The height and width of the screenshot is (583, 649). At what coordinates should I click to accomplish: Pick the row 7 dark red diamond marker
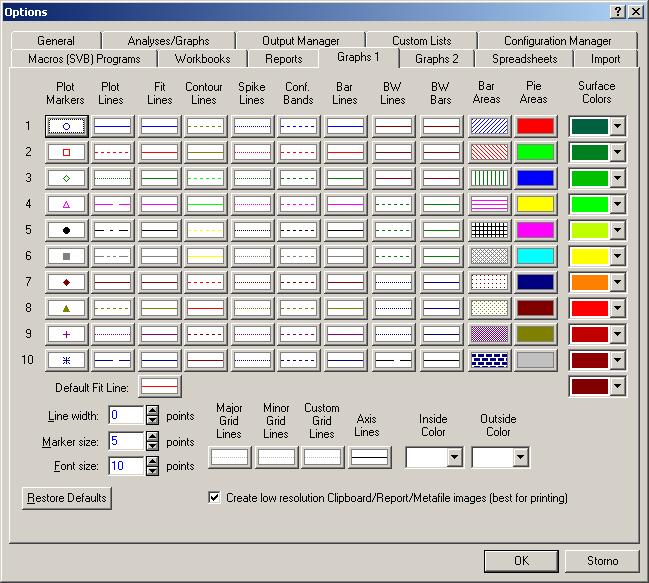pos(66,282)
